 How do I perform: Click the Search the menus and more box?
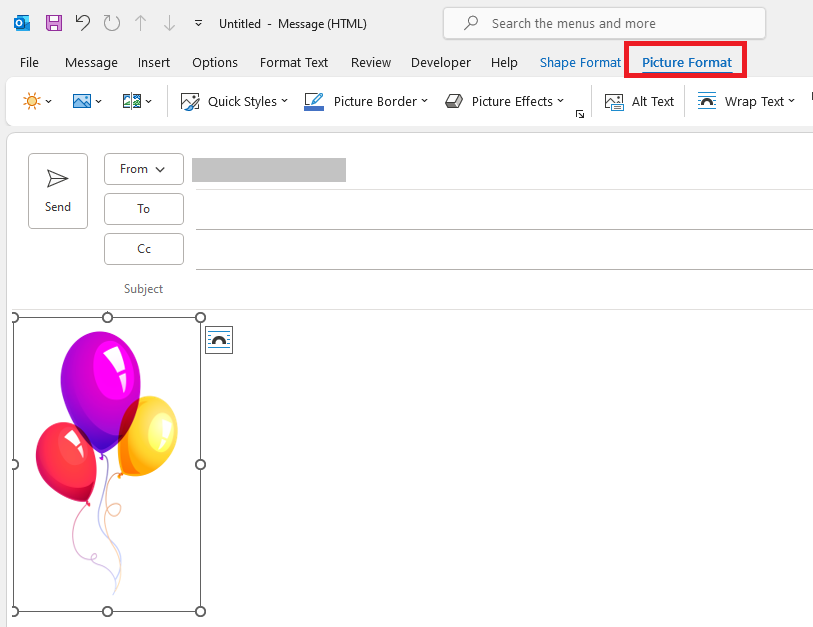[x=604, y=23]
